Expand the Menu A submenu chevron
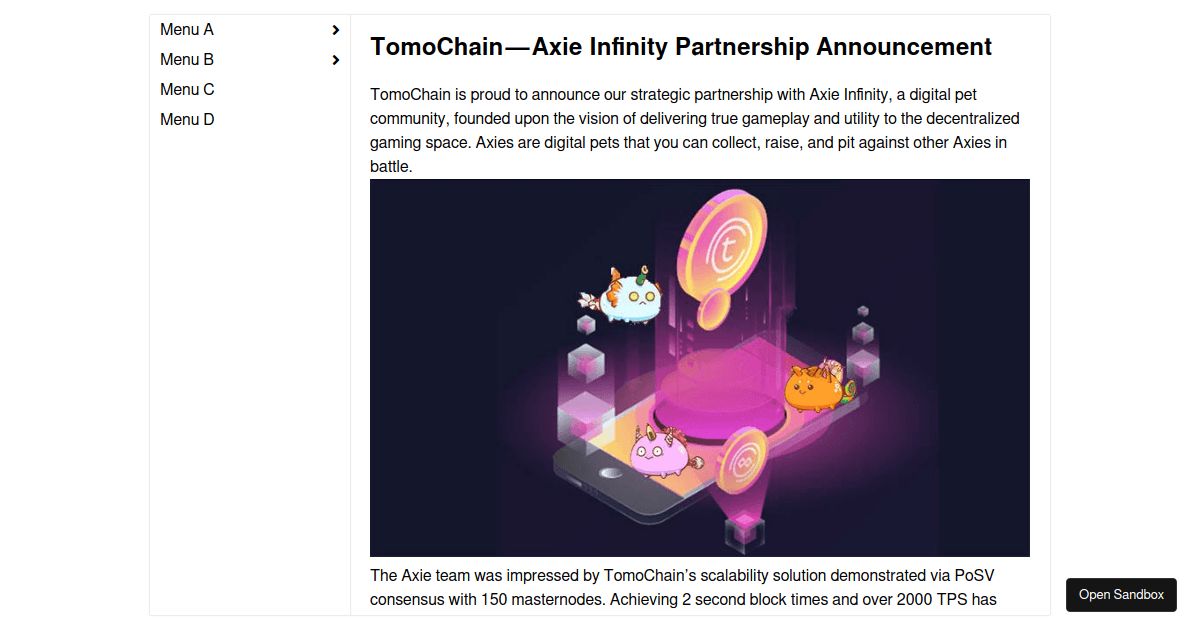This screenshot has width=1200, height=630. pyautogui.click(x=336, y=30)
